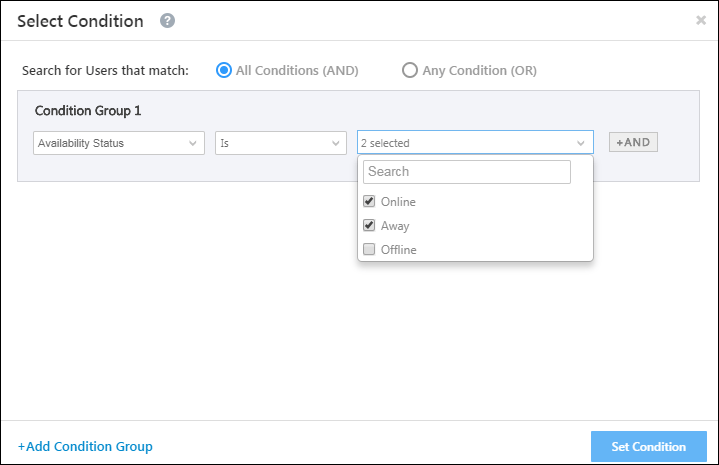Enable the Offline checkbox

(x=369, y=250)
